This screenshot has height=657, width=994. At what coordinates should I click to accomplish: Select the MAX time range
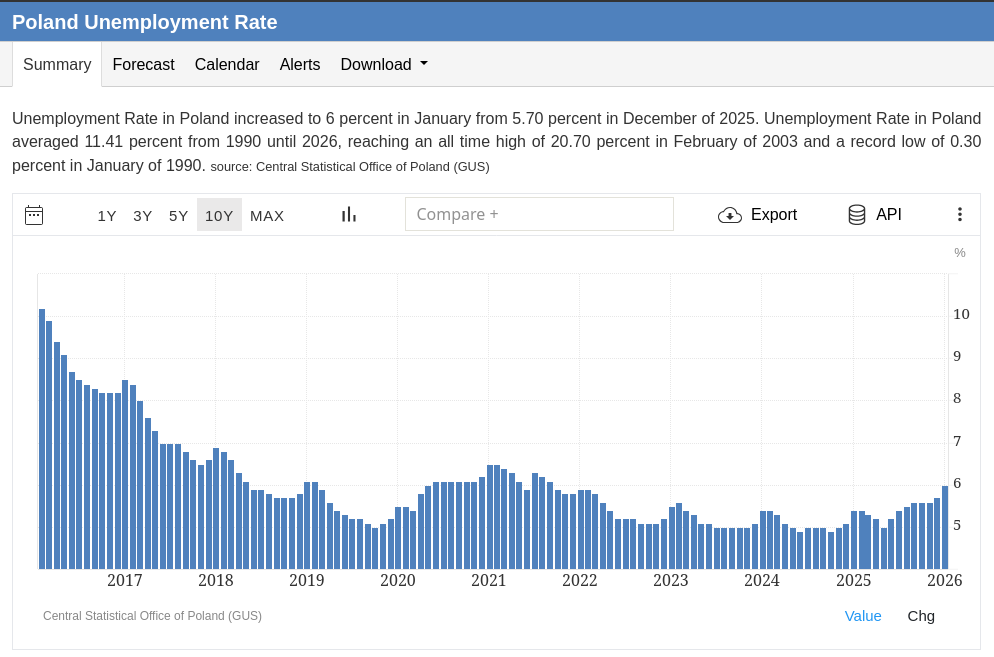click(267, 216)
